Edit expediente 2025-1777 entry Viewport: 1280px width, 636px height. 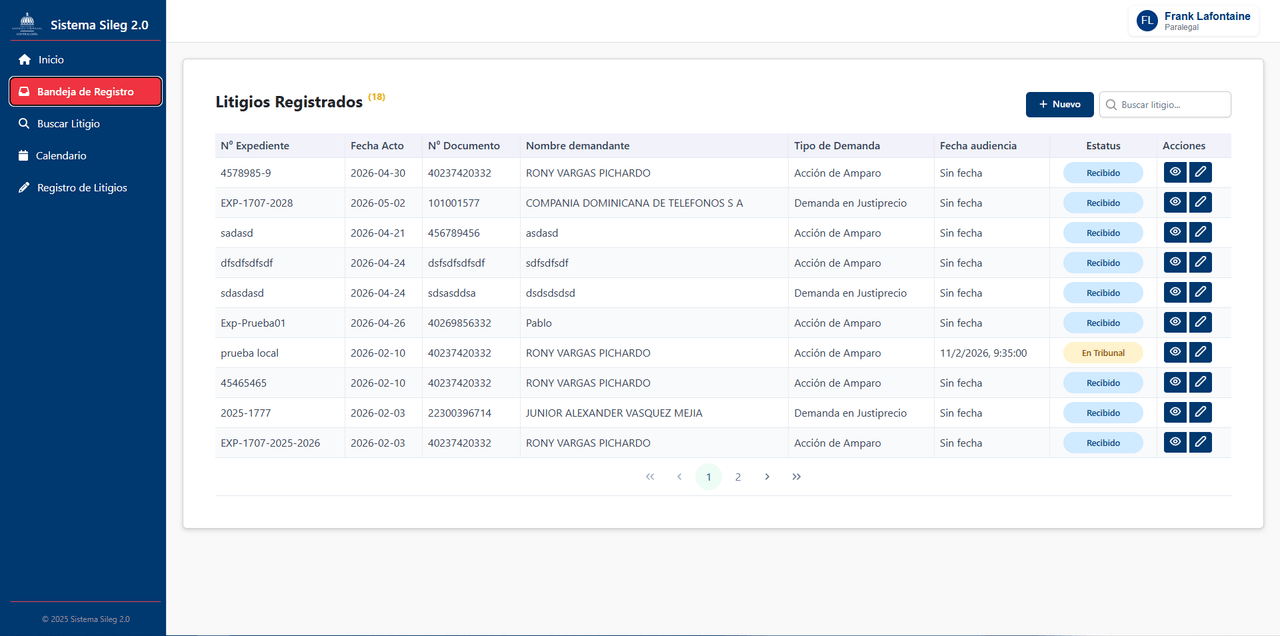point(1201,412)
